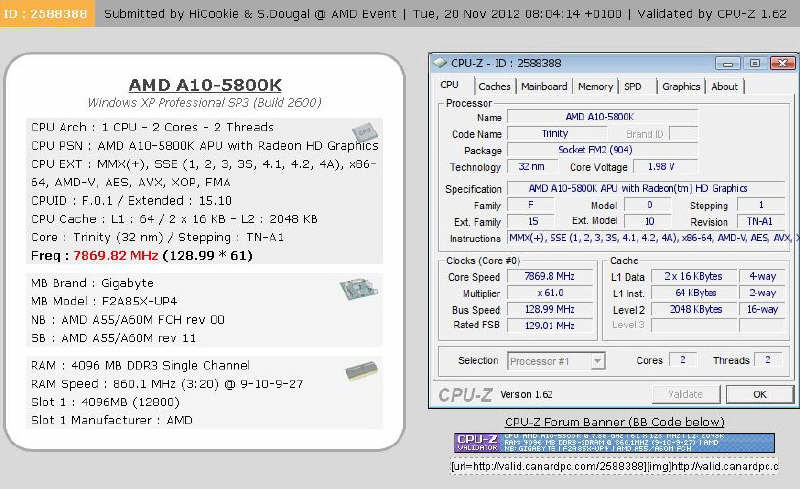Click the Core Speed value 7869.8 MHz
The image size is (800, 489).
tap(550, 276)
